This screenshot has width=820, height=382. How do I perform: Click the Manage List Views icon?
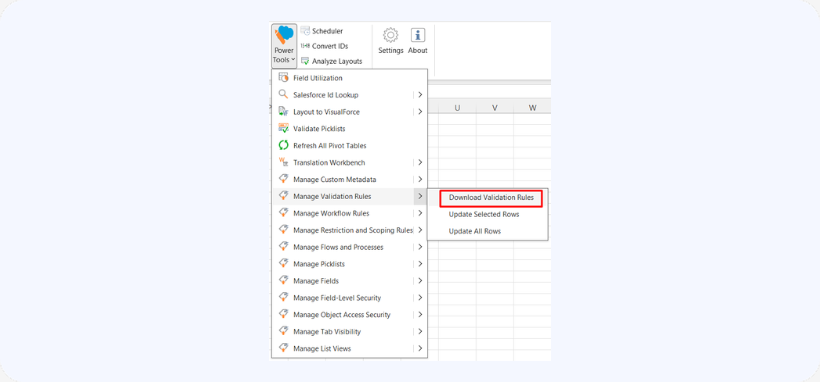pos(283,348)
